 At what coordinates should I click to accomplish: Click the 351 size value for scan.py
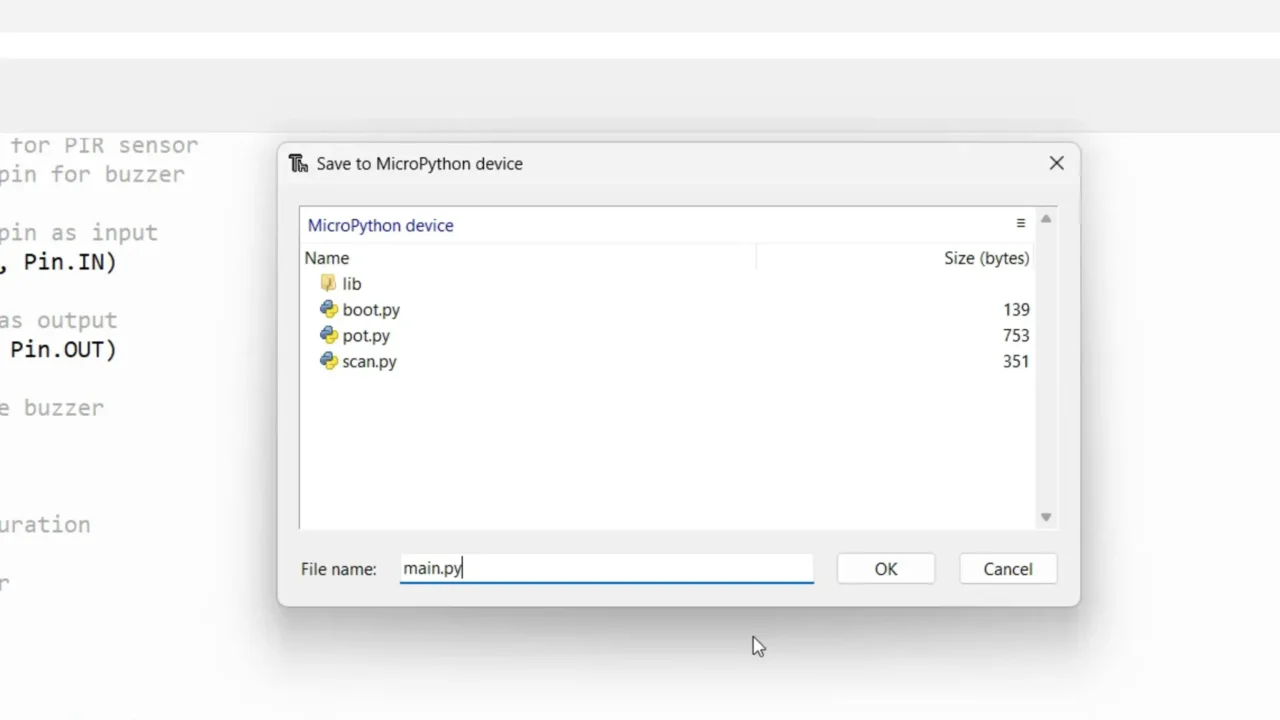[x=1016, y=362]
